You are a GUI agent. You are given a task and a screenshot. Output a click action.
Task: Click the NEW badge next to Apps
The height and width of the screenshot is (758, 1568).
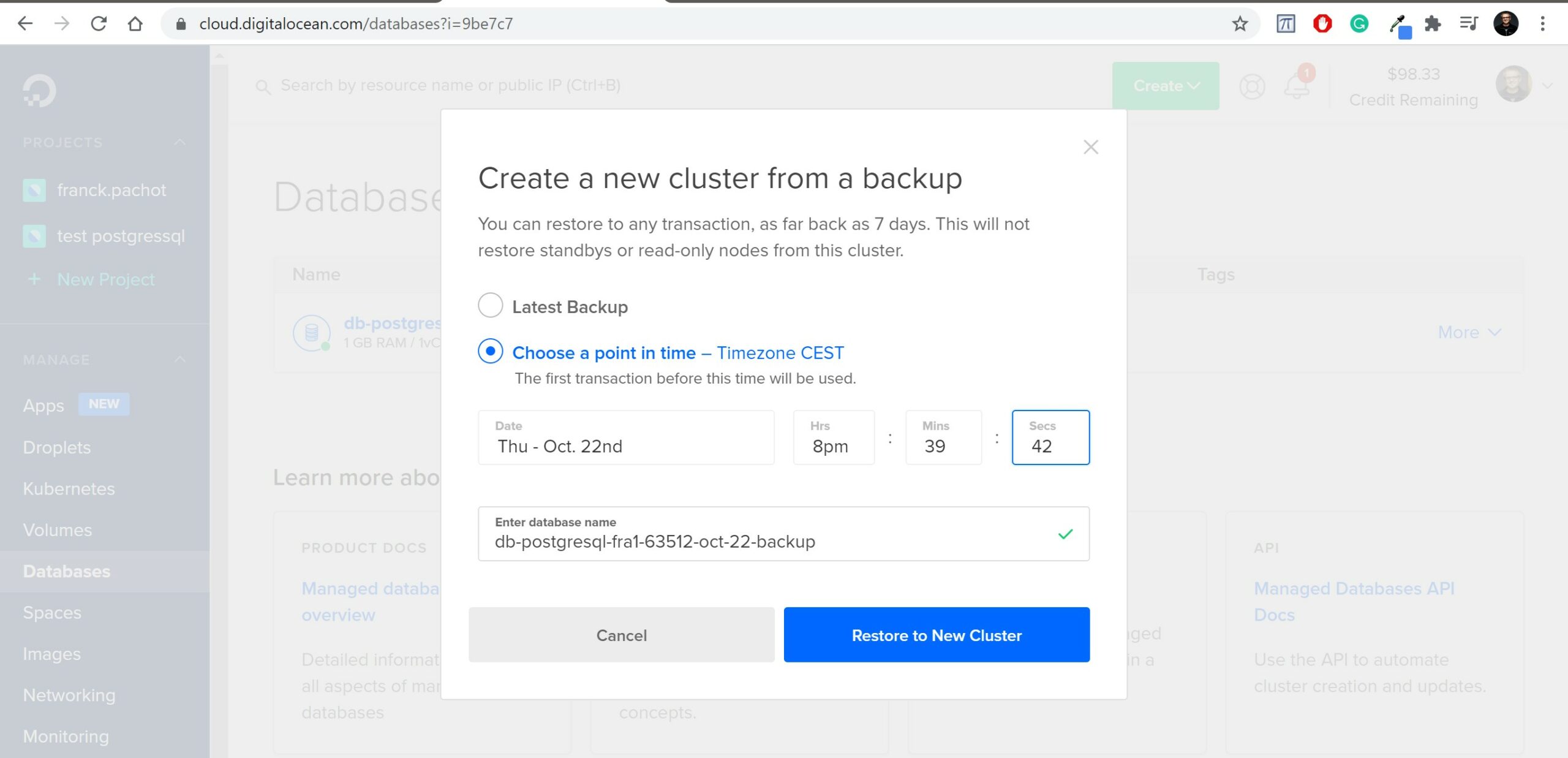104,404
